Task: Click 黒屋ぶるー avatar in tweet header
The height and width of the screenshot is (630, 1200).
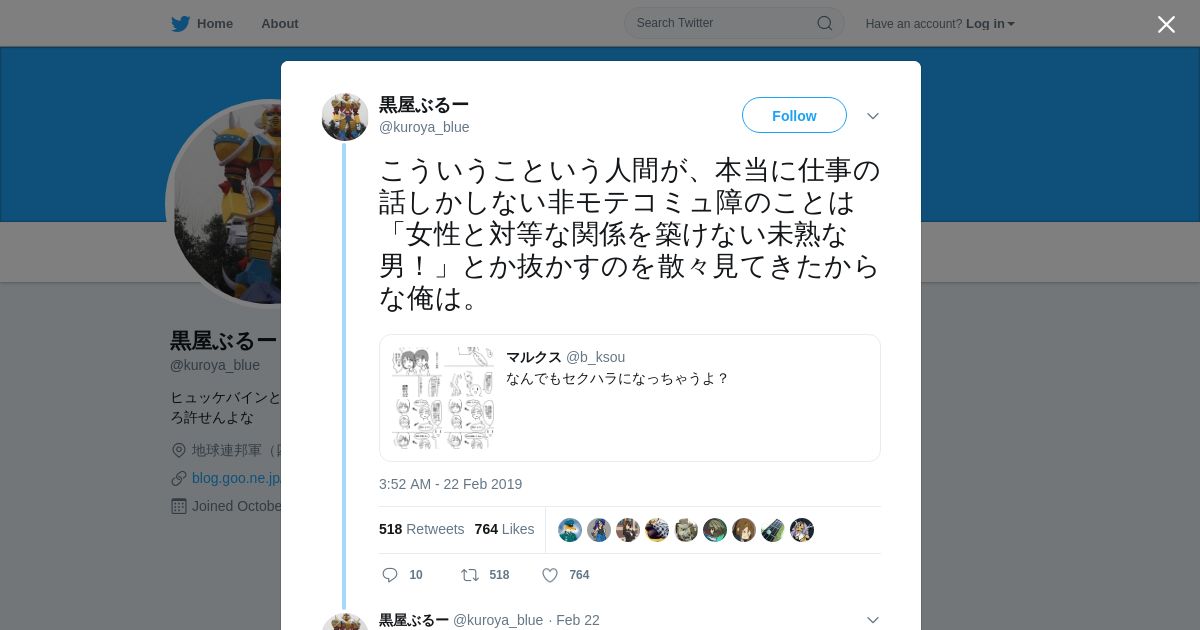Action: point(345,117)
